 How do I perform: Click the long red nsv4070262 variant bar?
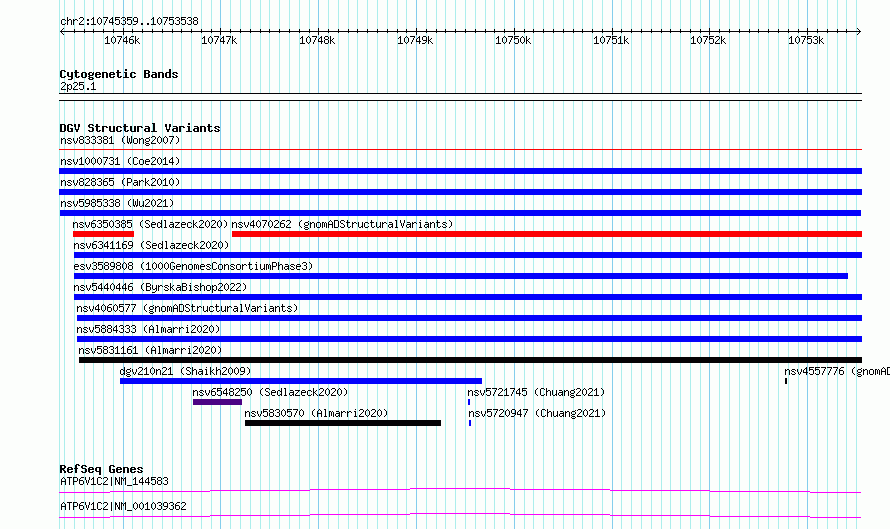tap(547, 234)
